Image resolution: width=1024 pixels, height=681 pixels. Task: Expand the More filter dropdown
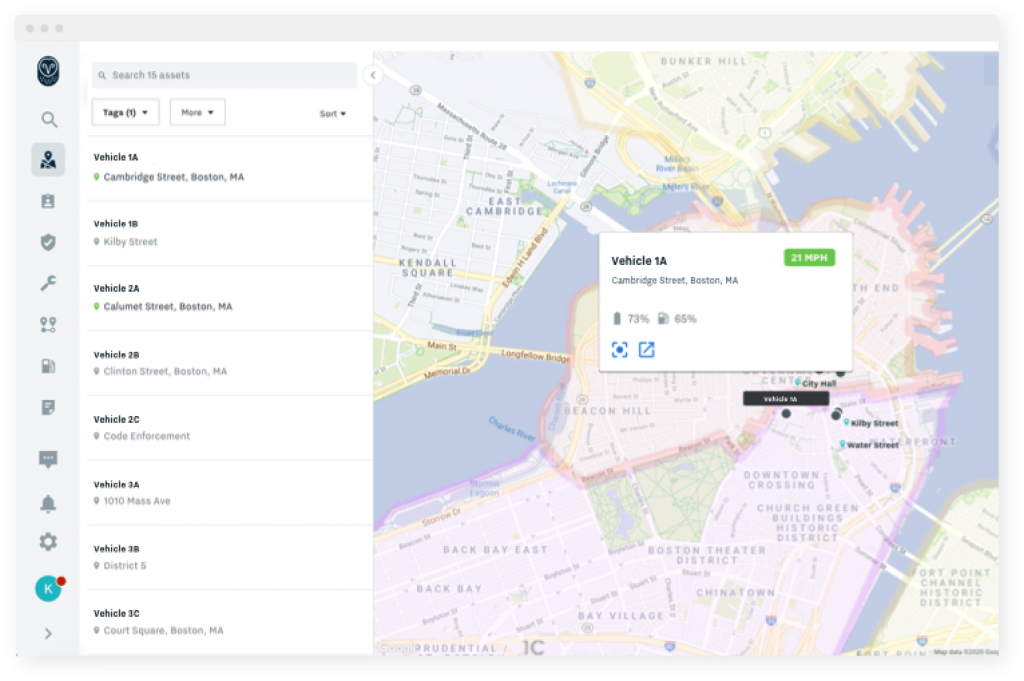pyautogui.click(x=197, y=113)
